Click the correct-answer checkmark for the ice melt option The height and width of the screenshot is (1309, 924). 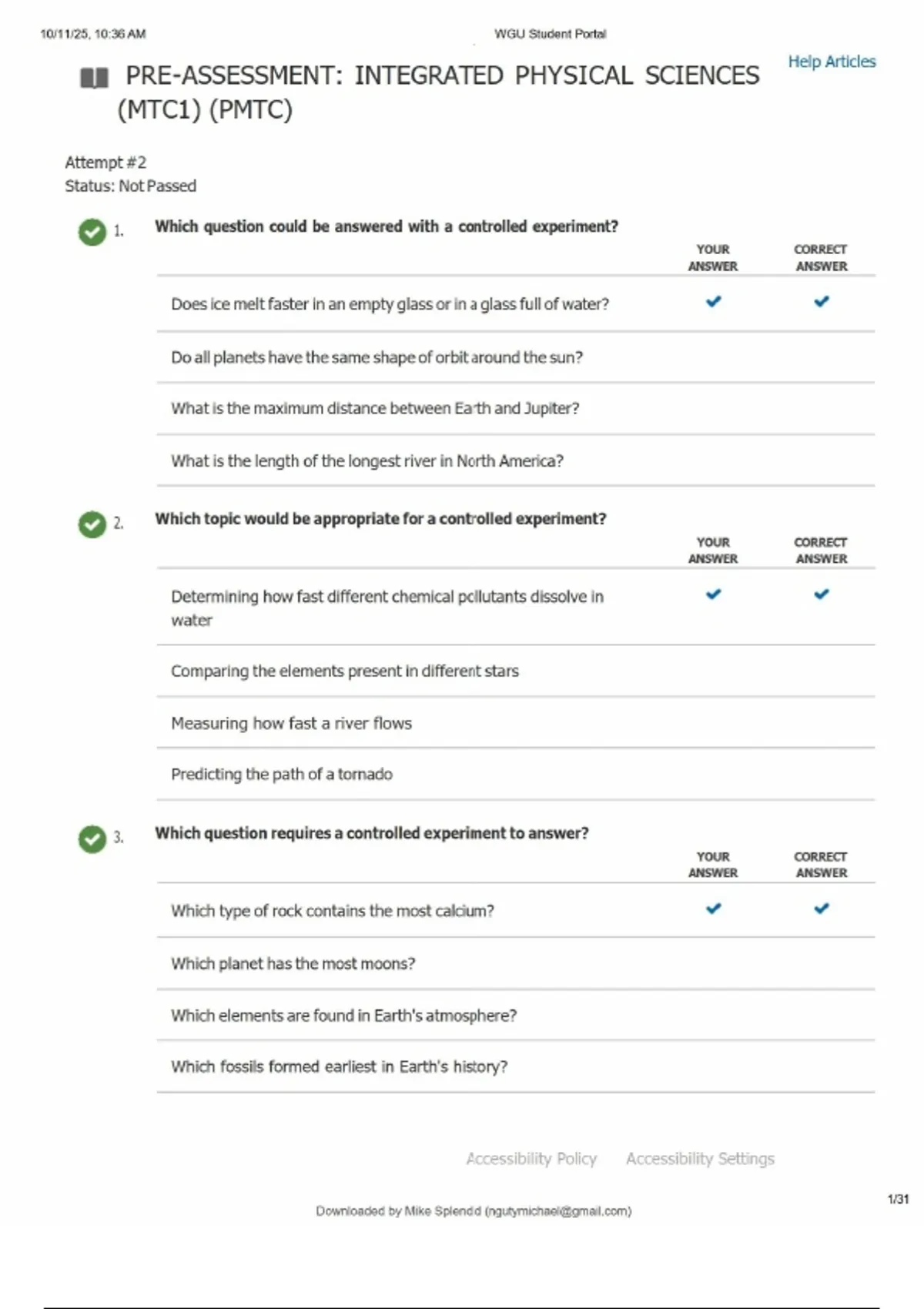[x=822, y=302]
